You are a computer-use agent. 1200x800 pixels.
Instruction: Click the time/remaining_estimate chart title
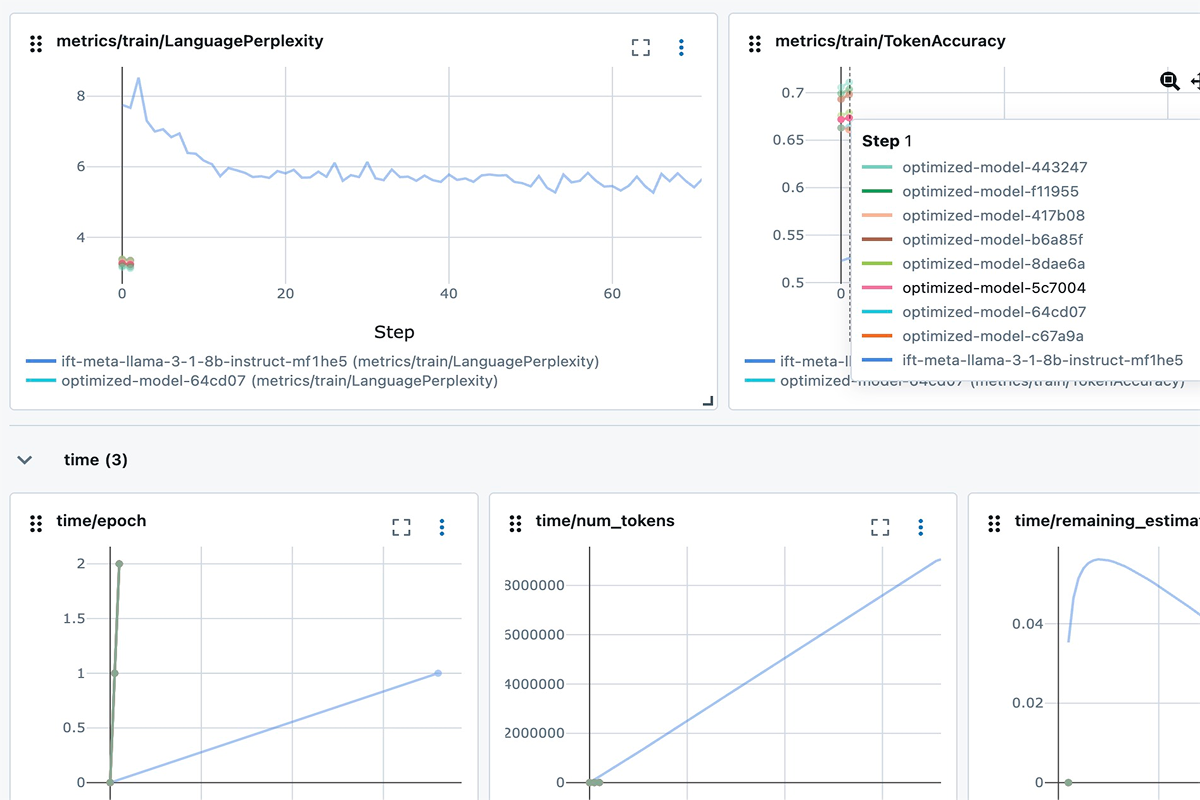(1107, 521)
